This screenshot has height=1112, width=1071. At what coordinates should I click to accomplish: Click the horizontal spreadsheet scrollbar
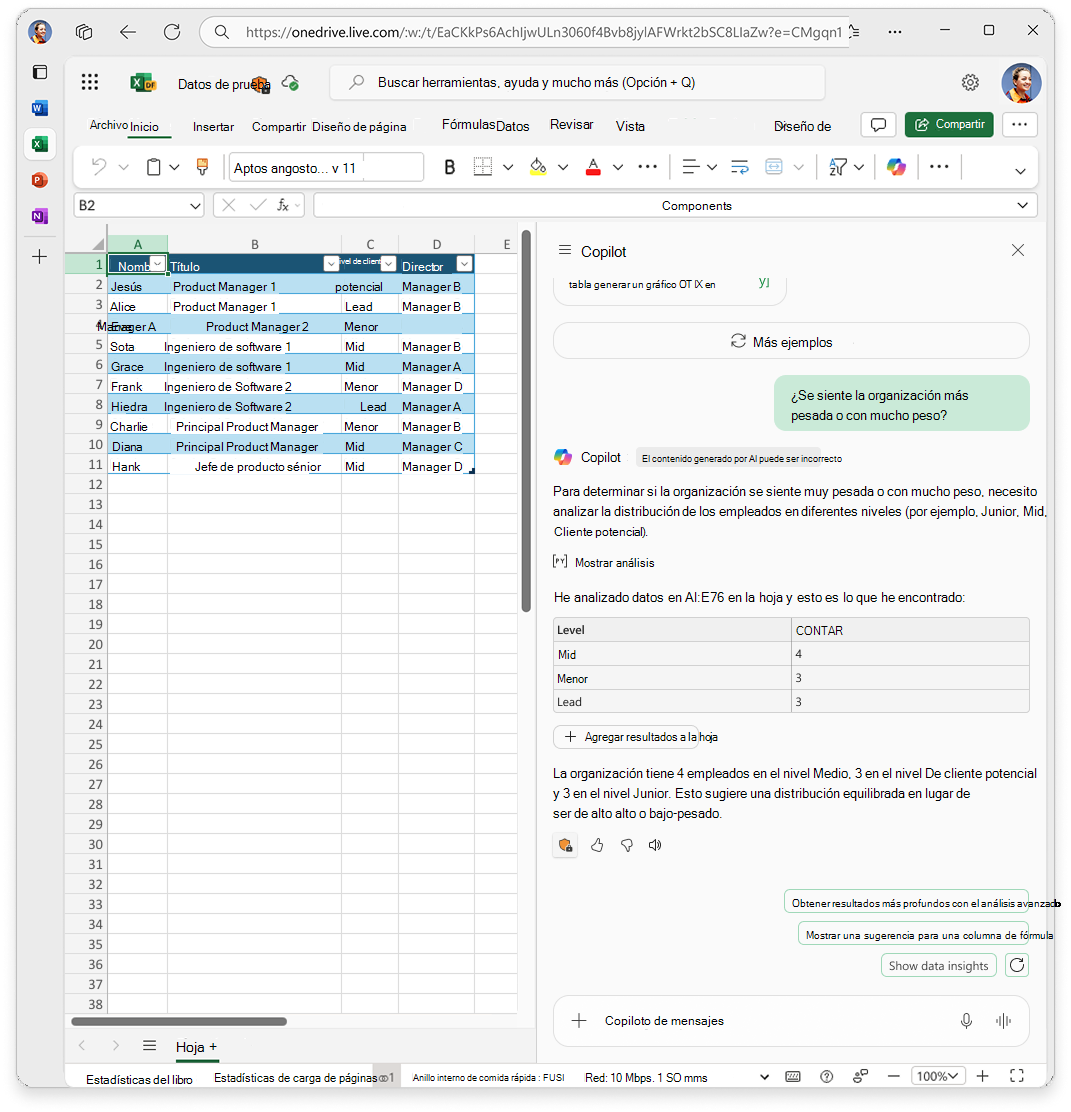tap(179, 1021)
